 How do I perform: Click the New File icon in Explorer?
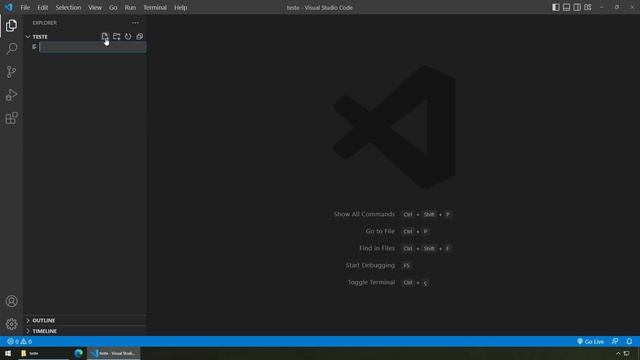click(105, 36)
